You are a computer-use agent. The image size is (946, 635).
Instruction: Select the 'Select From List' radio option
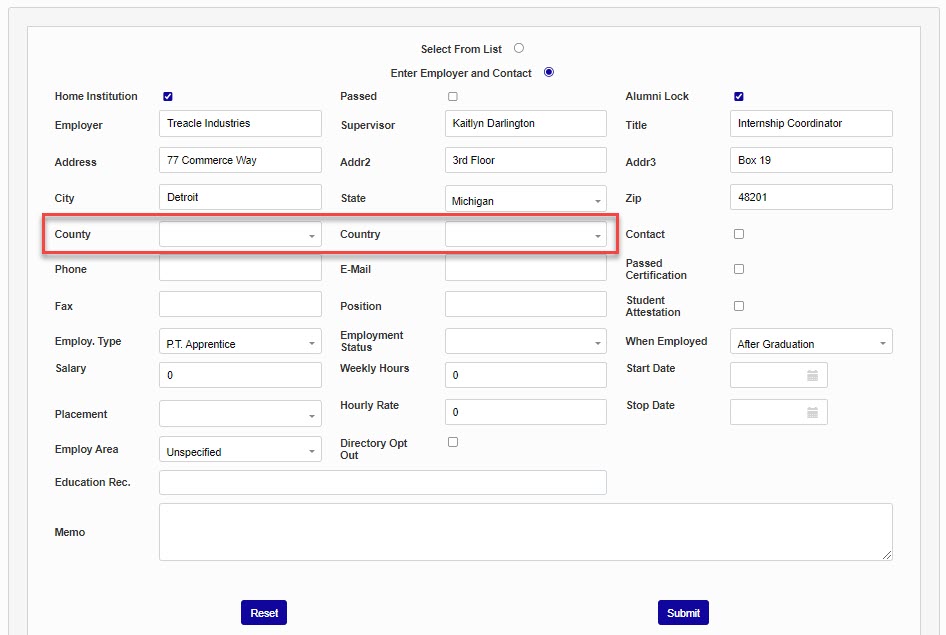click(519, 48)
